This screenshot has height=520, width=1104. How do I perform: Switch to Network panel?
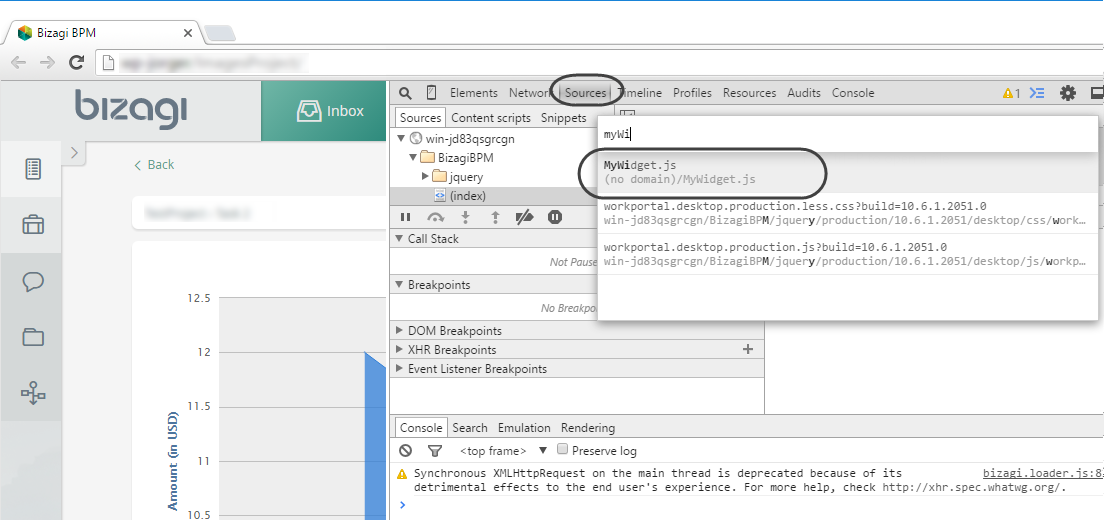[530, 93]
